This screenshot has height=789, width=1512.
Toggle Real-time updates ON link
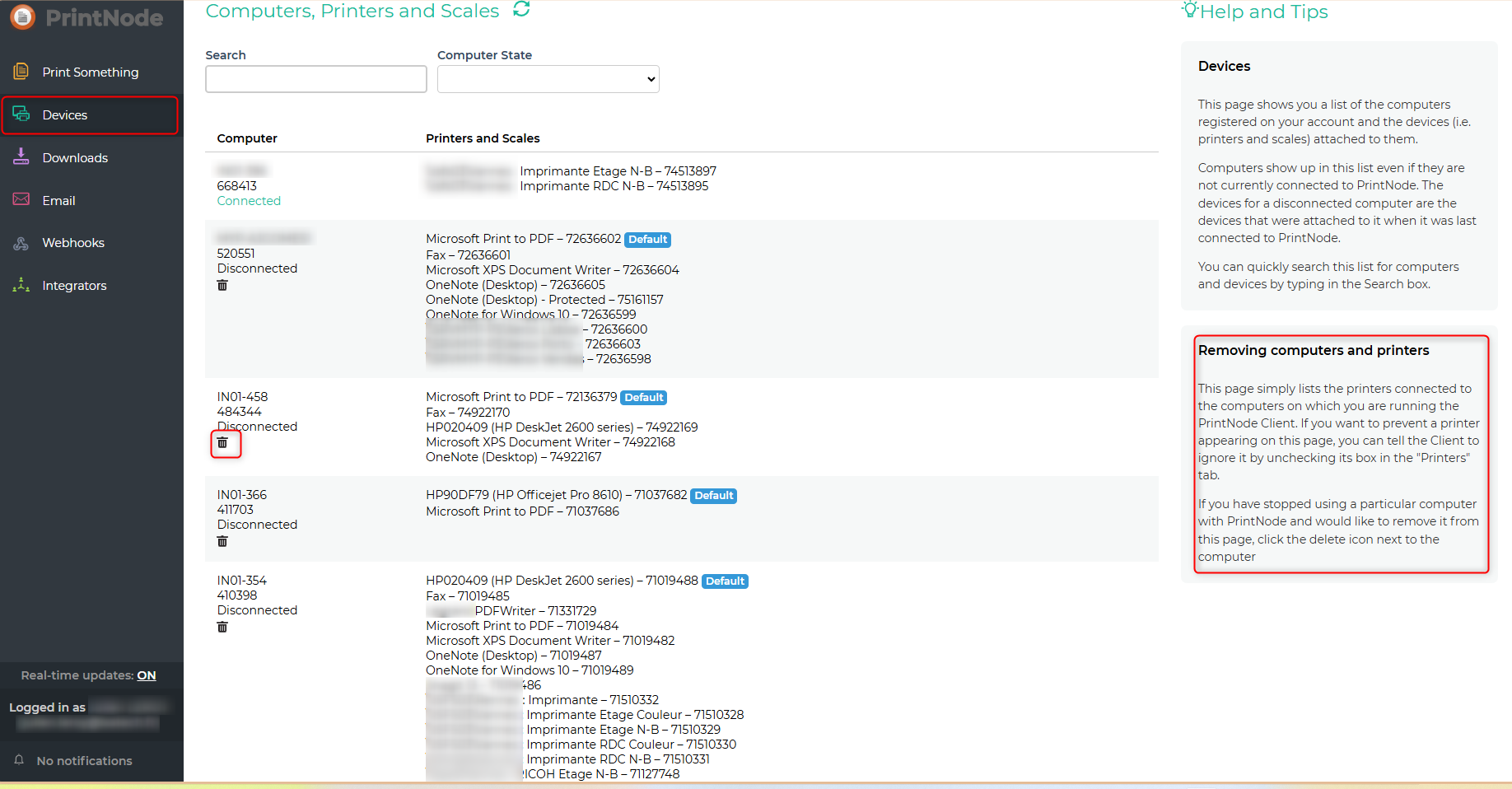point(146,675)
